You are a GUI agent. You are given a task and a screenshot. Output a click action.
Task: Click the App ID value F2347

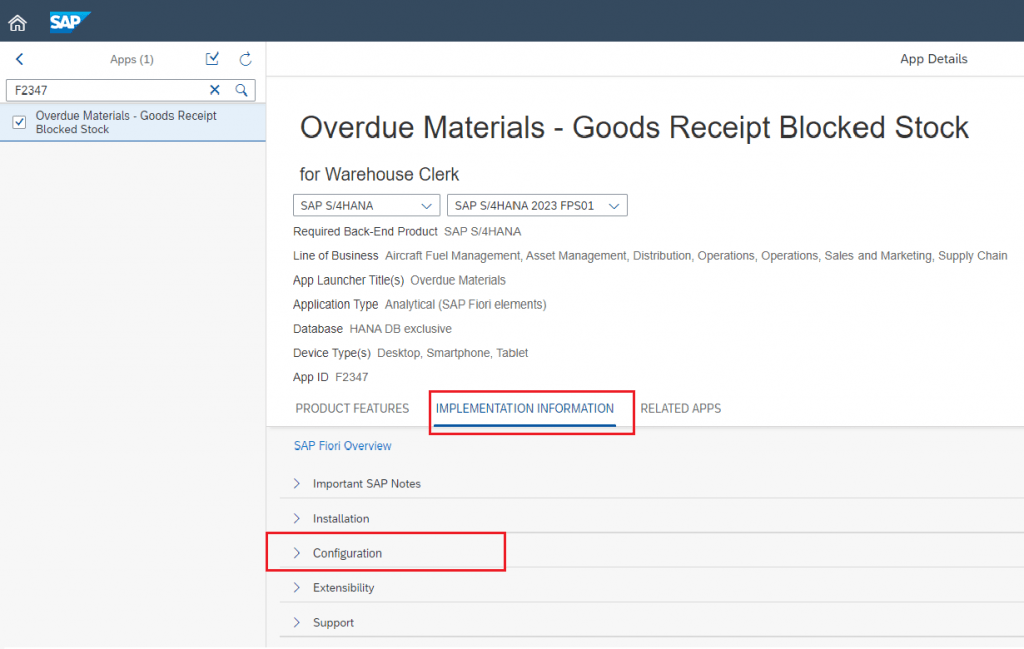click(352, 377)
